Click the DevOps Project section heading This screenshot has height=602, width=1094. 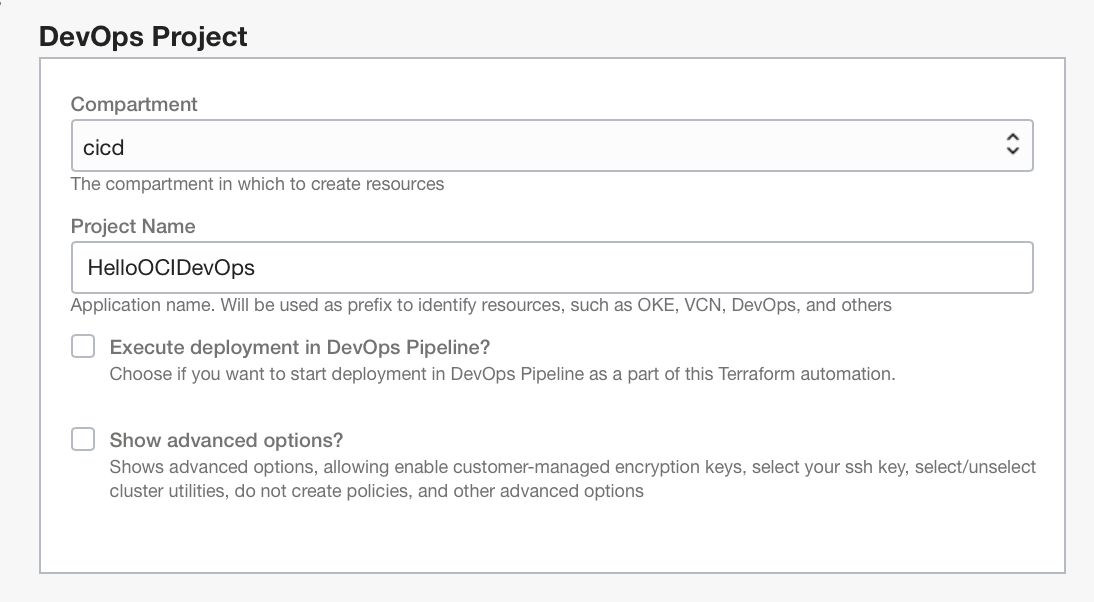coord(142,37)
